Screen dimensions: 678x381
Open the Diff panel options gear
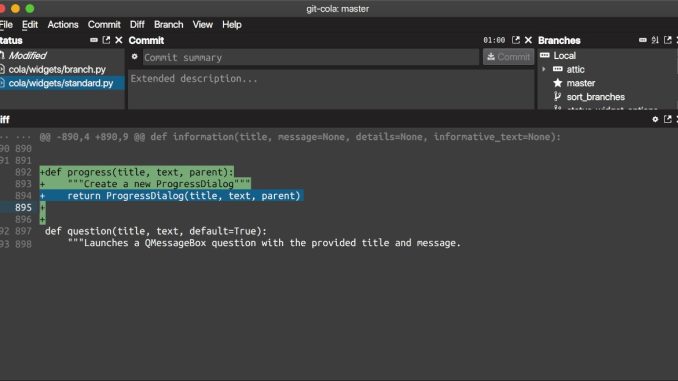coord(655,119)
